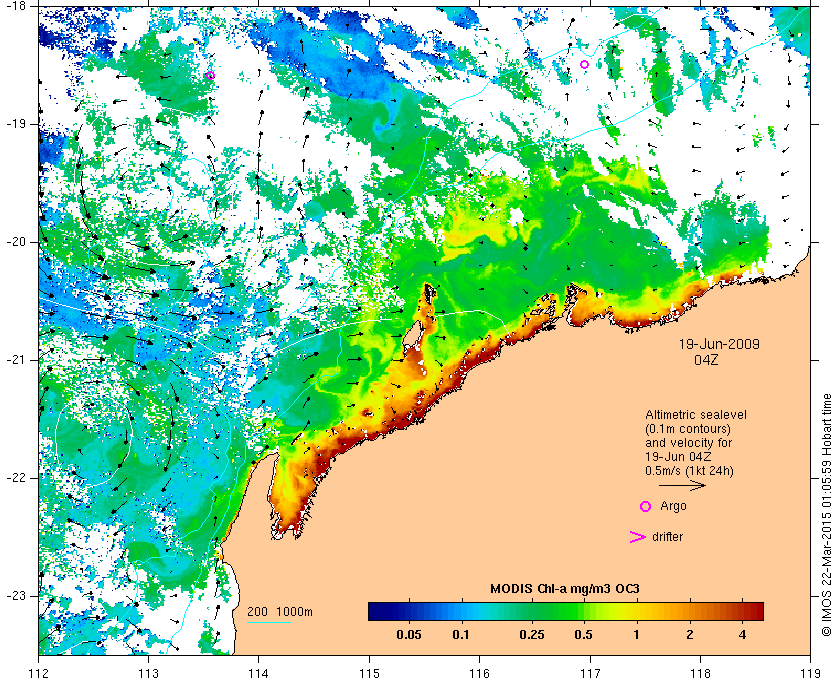Click the colorbar tick label '4'
Image resolution: width=840 pixels, height=680 pixels.
tap(742, 635)
